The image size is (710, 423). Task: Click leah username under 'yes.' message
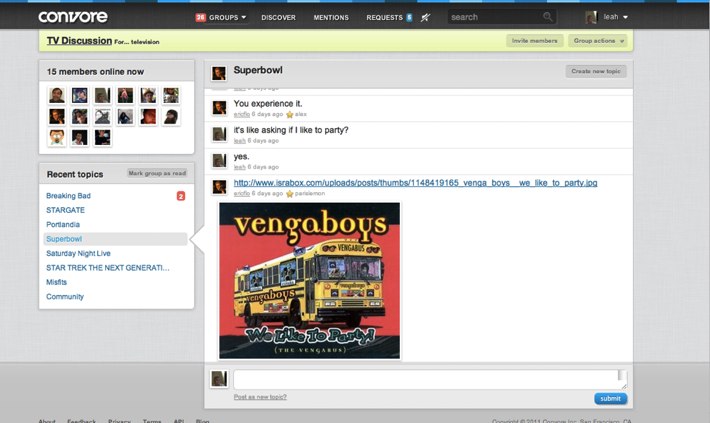point(240,167)
